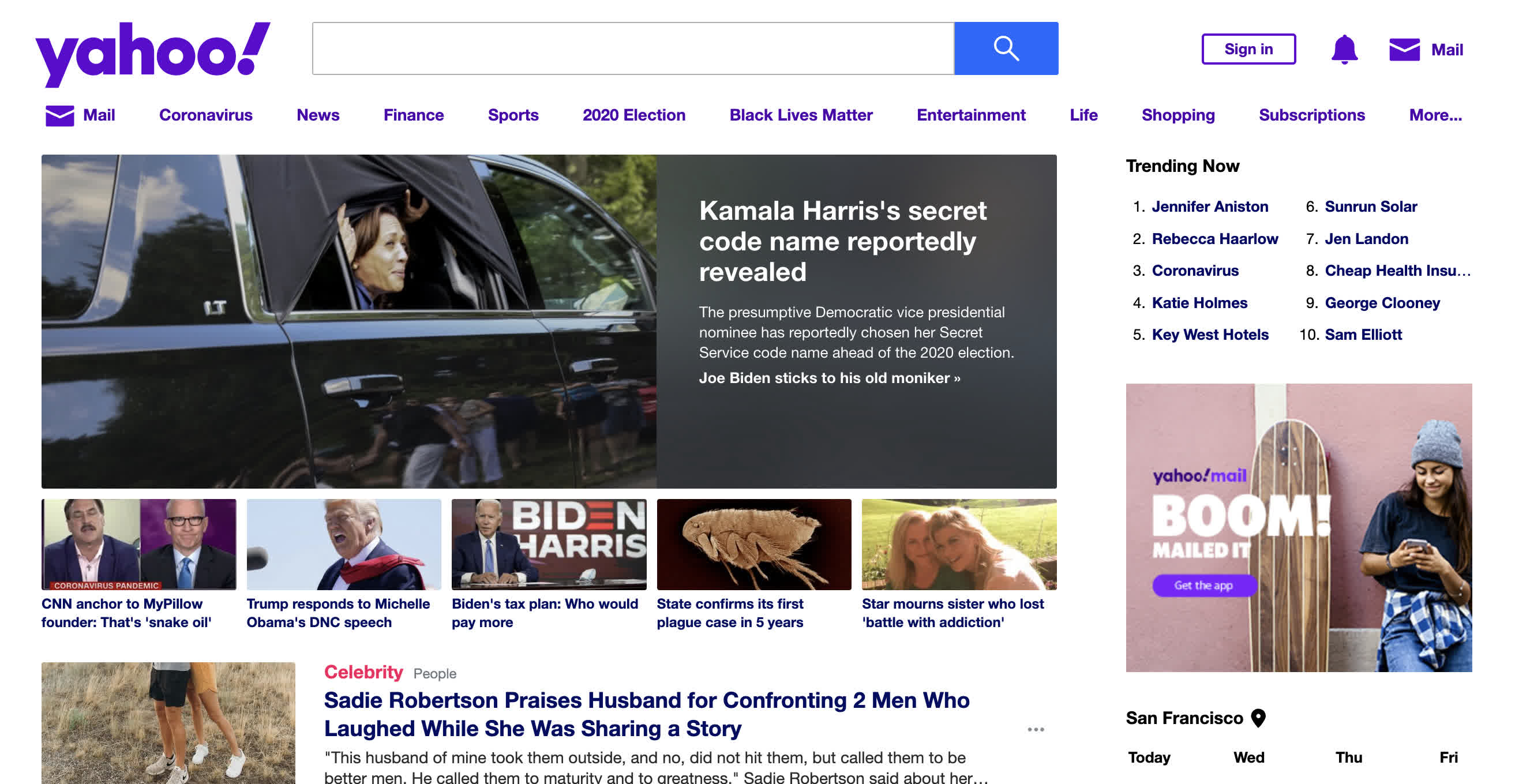Open Sadie Robertson Praises Husband headline
The height and width of the screenshot is (784, 1515).
coord(647,714)
